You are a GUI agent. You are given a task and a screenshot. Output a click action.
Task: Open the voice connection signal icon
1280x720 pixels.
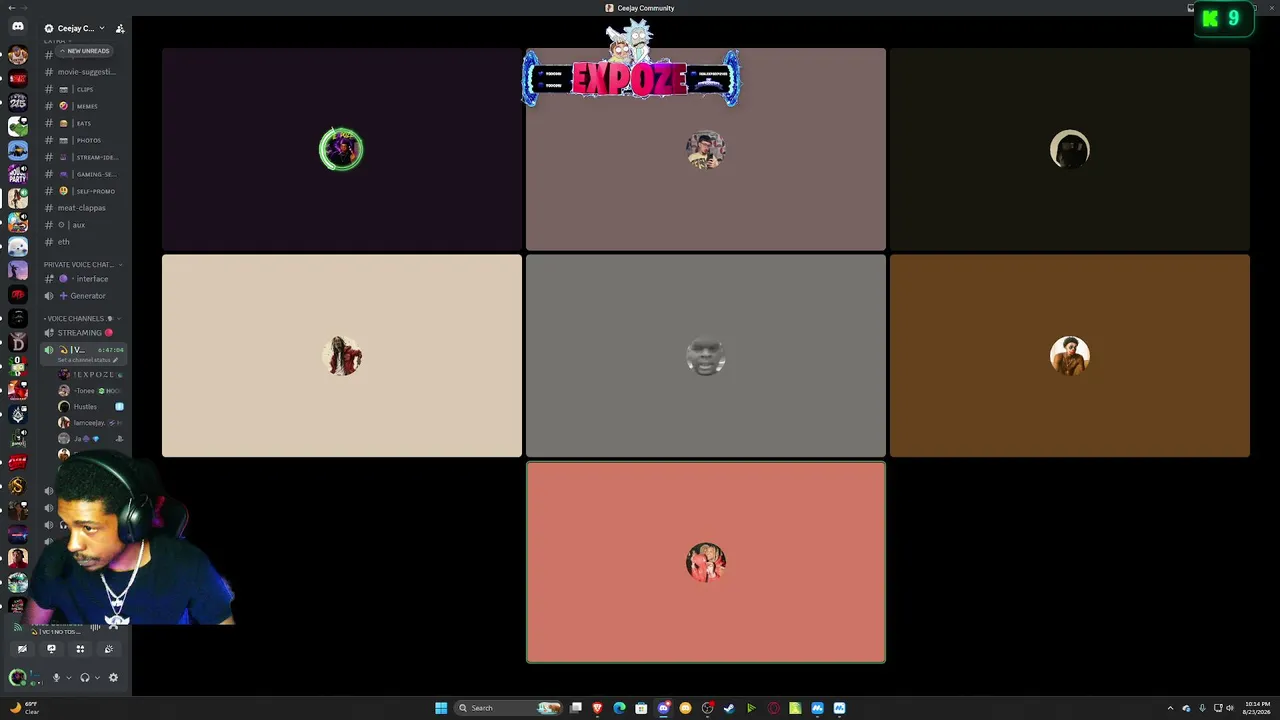click(17, 628)
